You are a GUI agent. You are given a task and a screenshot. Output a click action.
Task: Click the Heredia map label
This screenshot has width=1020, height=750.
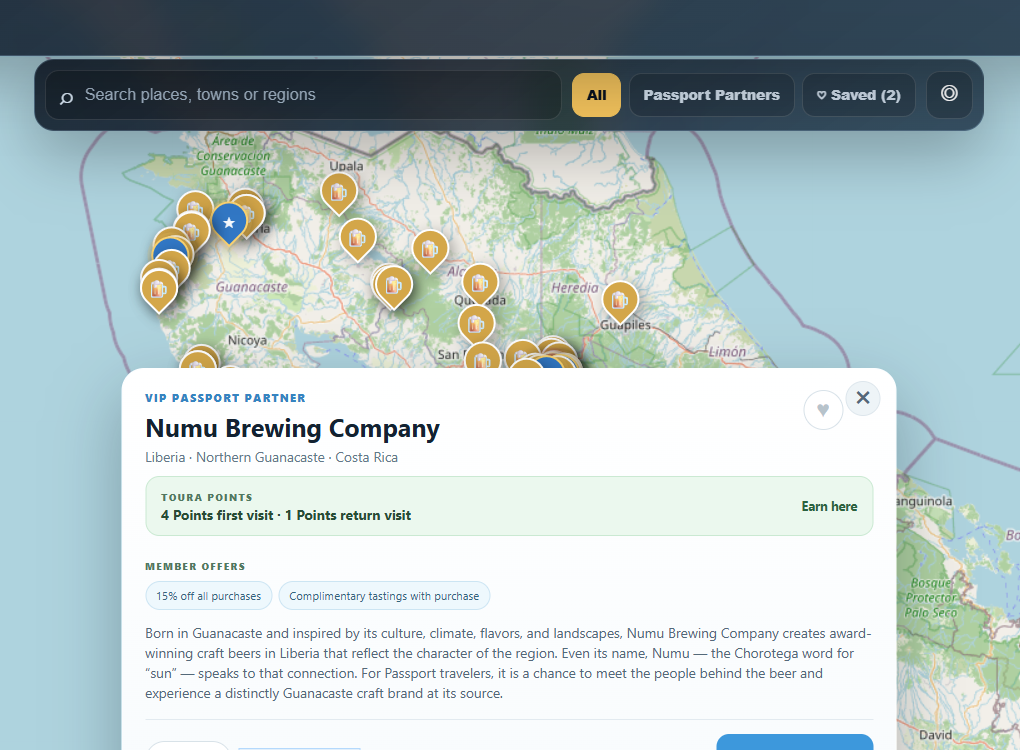coord(574,288)
